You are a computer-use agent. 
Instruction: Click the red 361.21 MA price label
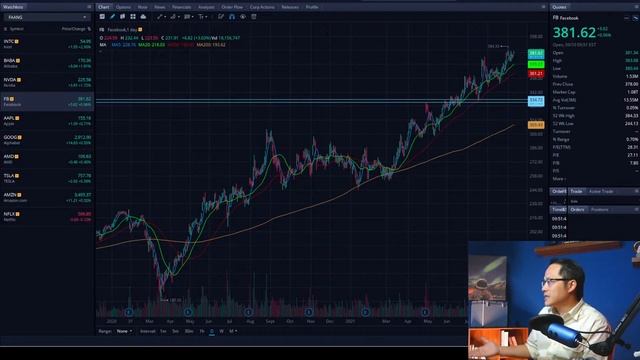coord(536,74)
